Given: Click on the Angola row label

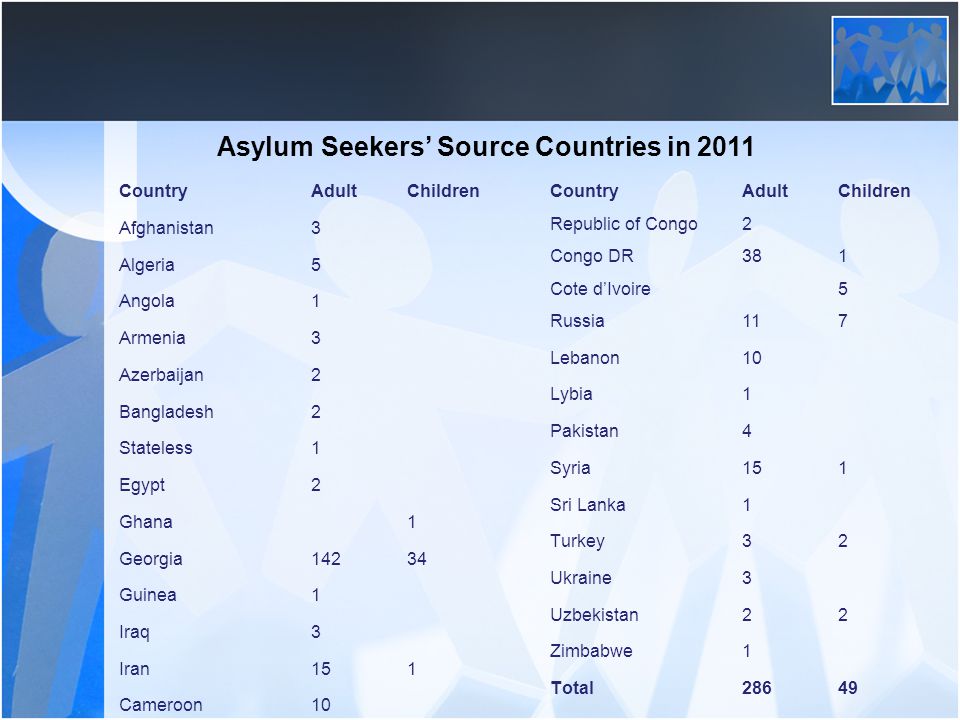Looking at the screenshot, I should click(x=147, y=301).
